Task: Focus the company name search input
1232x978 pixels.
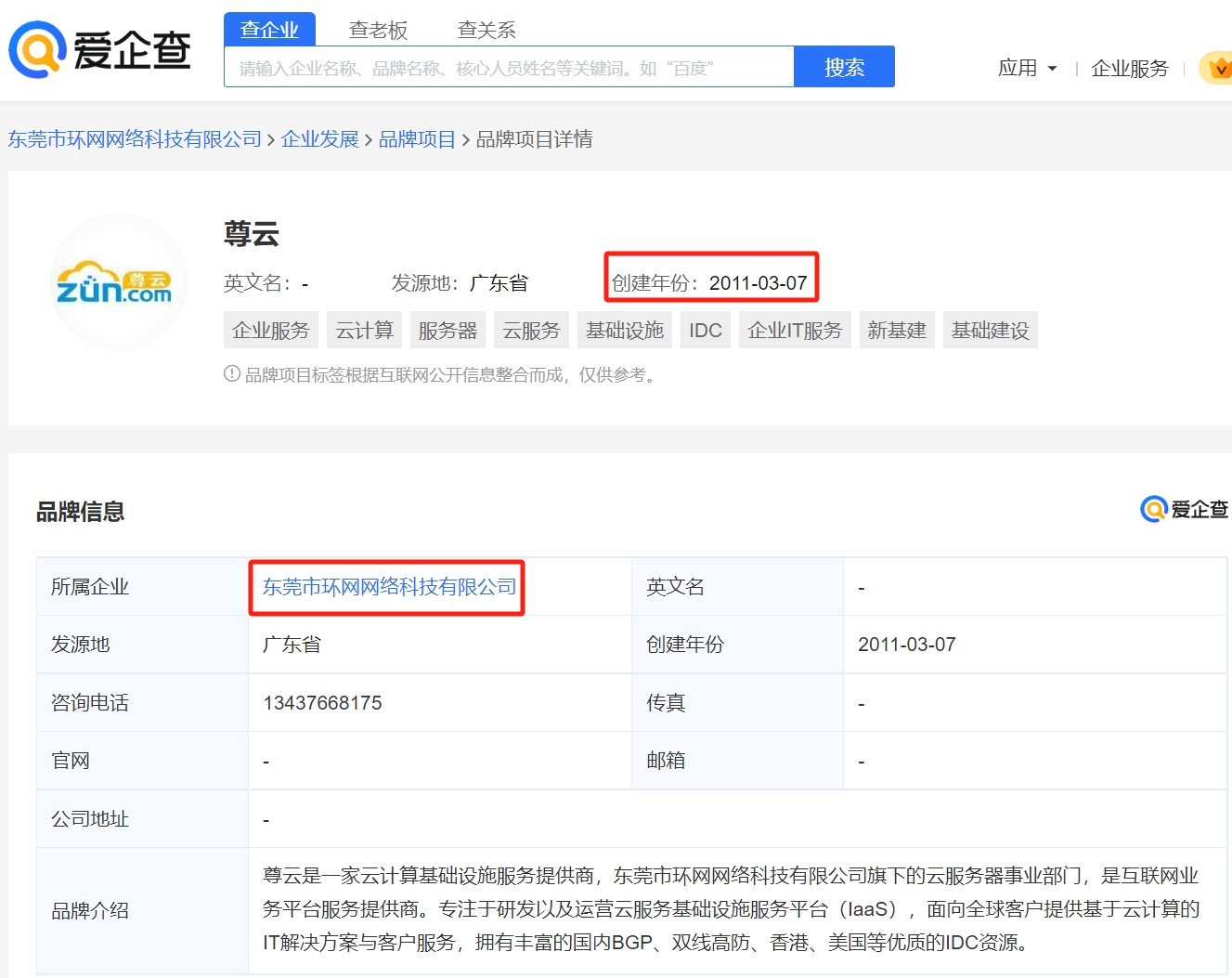Action: click(x=509, y=67)
